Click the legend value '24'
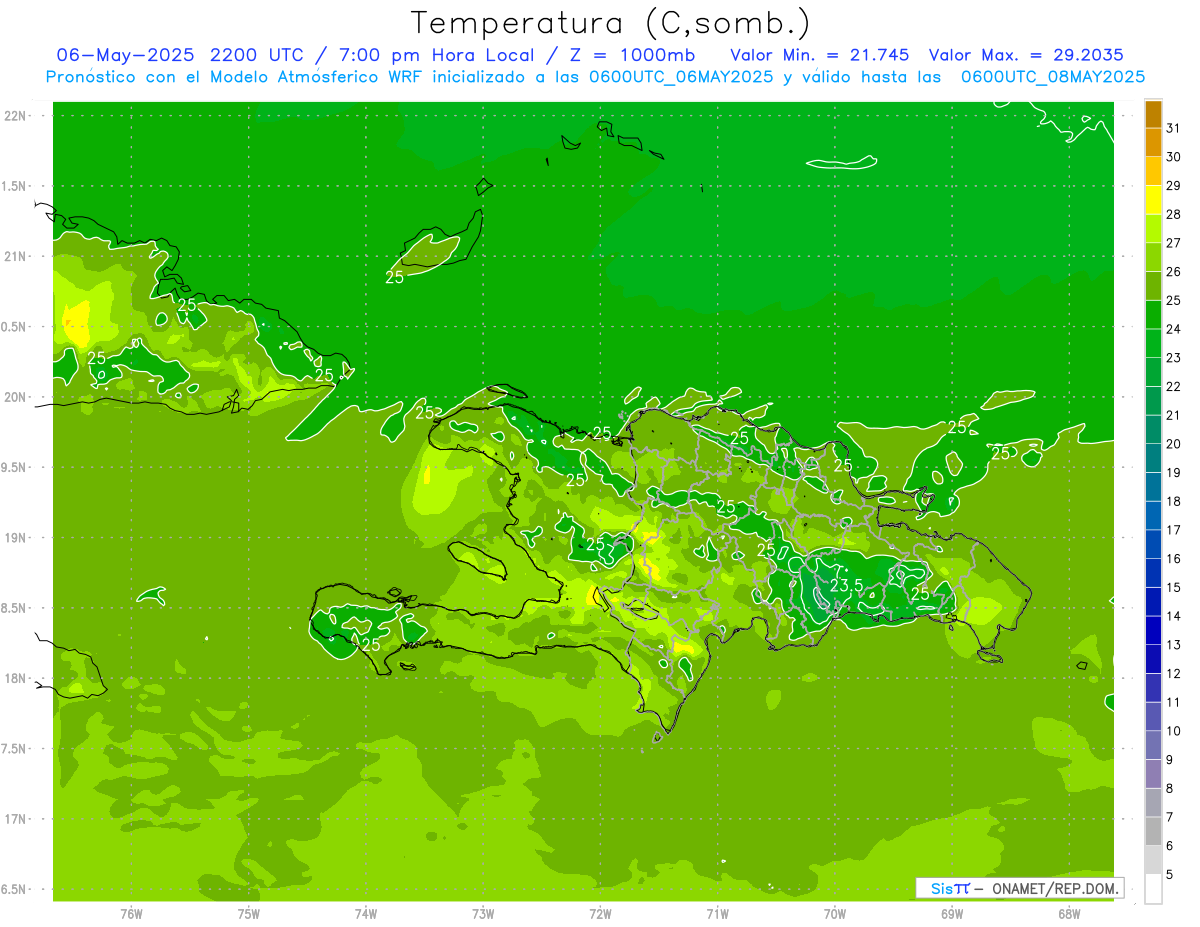1200x927 pixels. (1174, 329)
